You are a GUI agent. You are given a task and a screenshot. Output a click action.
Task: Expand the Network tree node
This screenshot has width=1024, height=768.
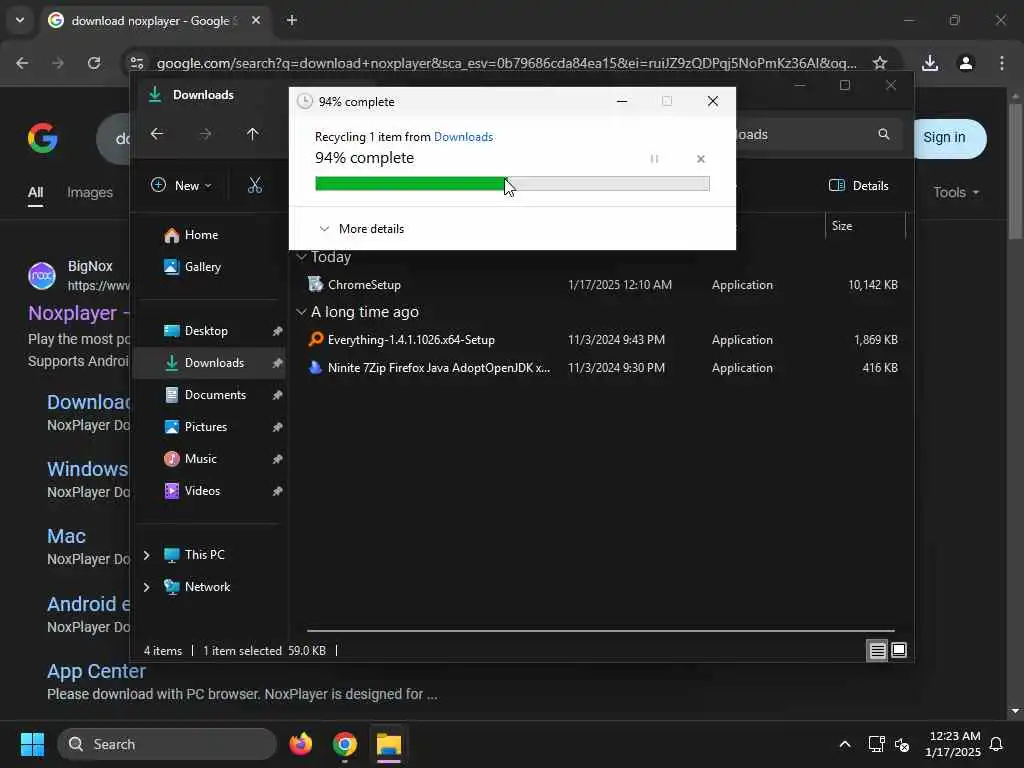146,587
